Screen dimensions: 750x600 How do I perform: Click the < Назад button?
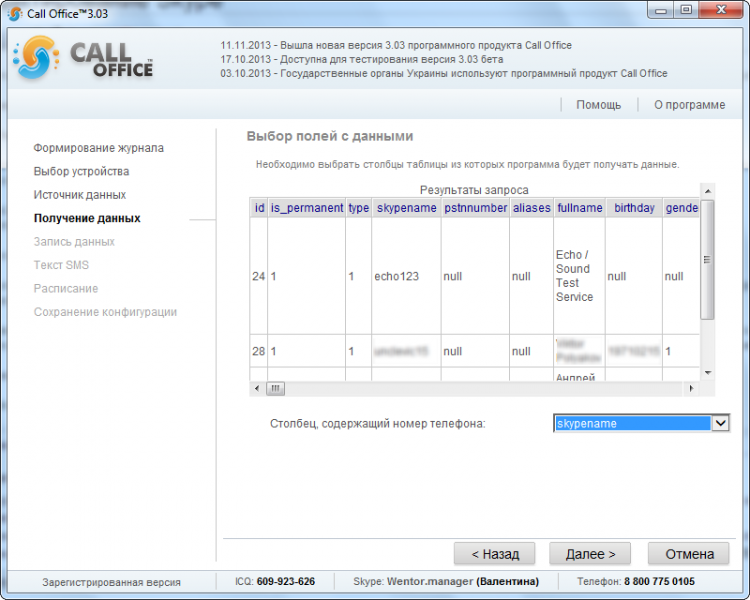(495, 554)
